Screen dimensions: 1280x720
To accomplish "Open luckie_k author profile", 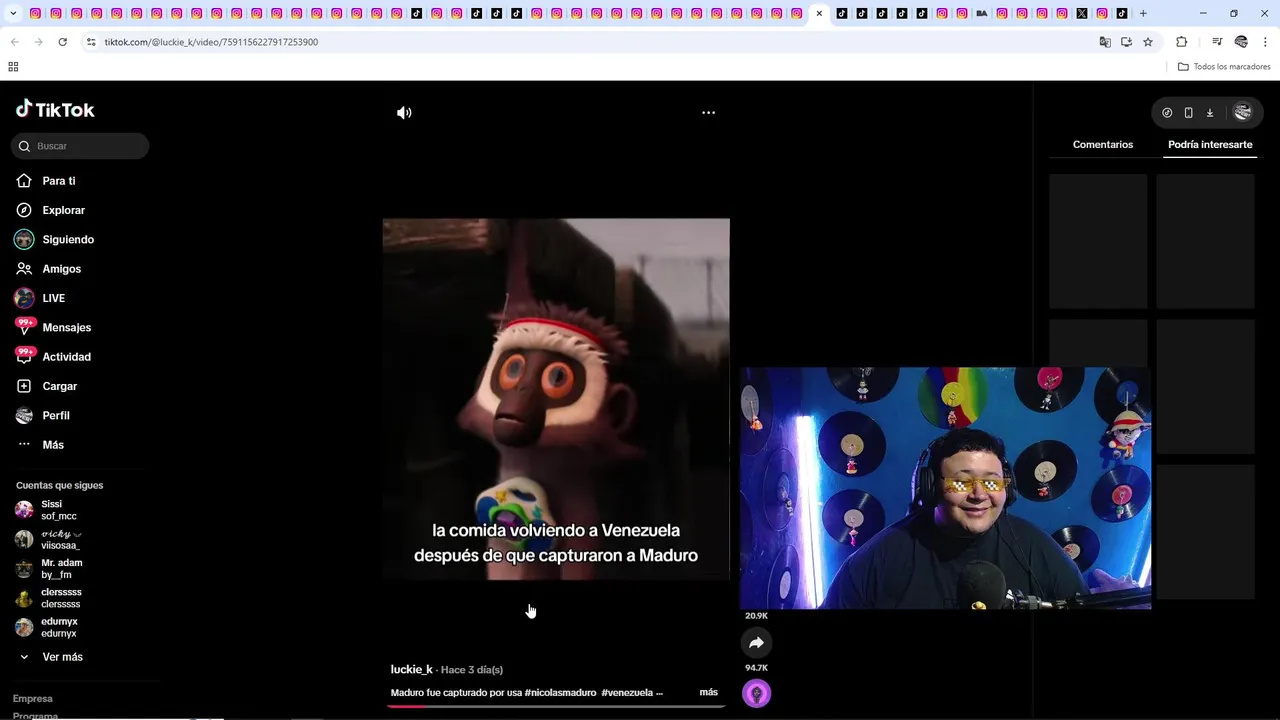I will tap(411, 670).
